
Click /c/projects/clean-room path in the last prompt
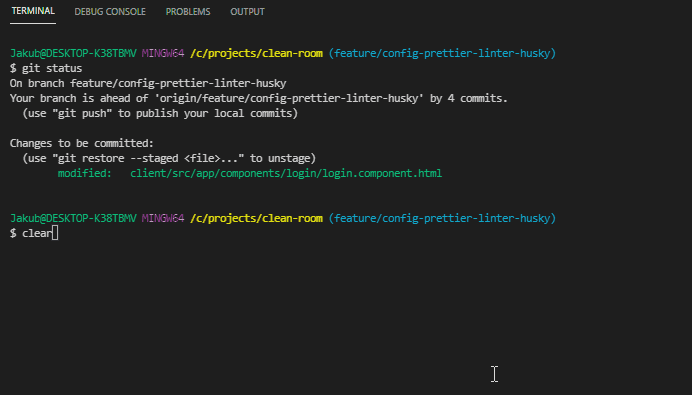[x=256, y=218]
